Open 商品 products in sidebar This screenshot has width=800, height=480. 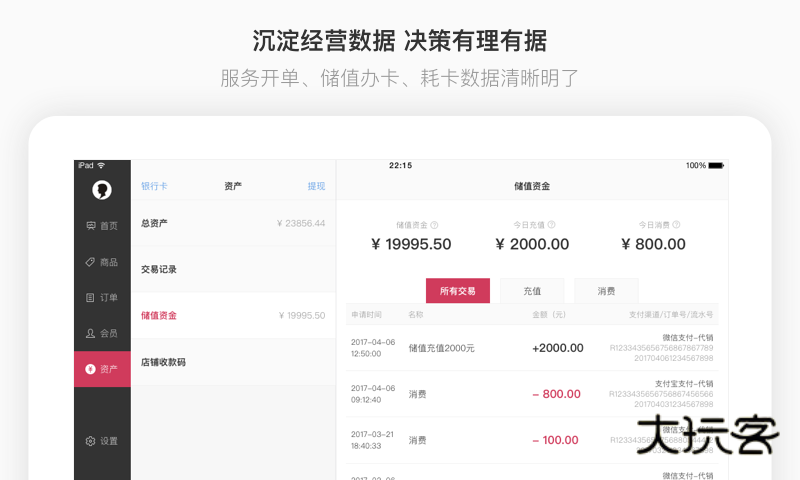102,262
